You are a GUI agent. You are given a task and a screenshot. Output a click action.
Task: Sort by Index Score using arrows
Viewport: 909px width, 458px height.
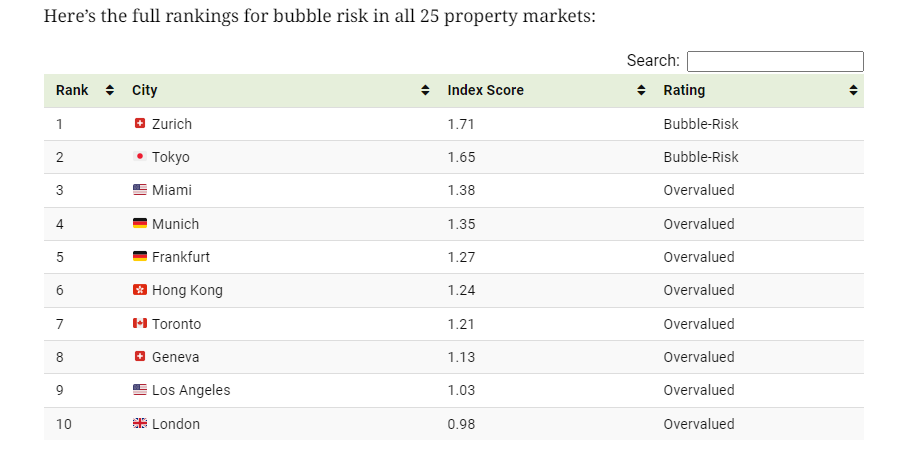(x=641, y=90)
